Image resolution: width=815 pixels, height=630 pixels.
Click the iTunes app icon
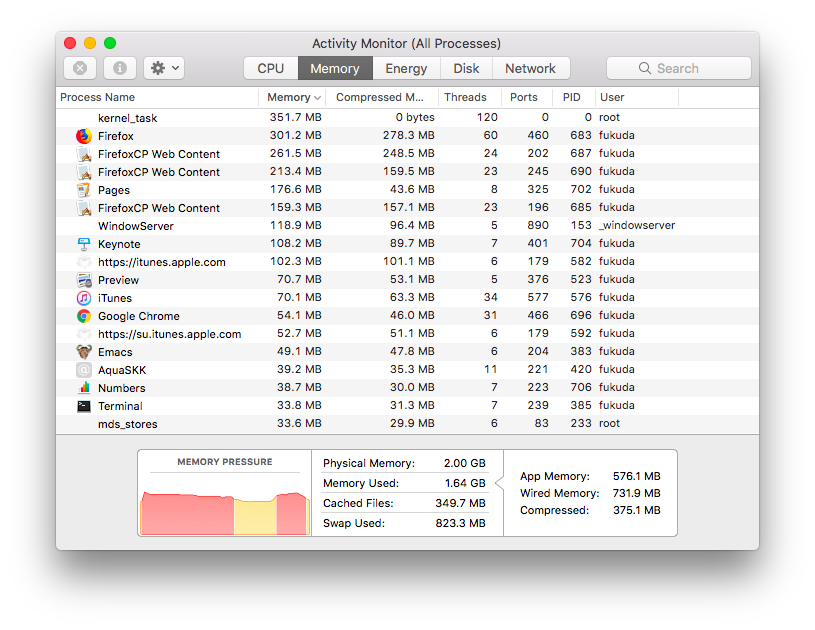coord(84,298)
